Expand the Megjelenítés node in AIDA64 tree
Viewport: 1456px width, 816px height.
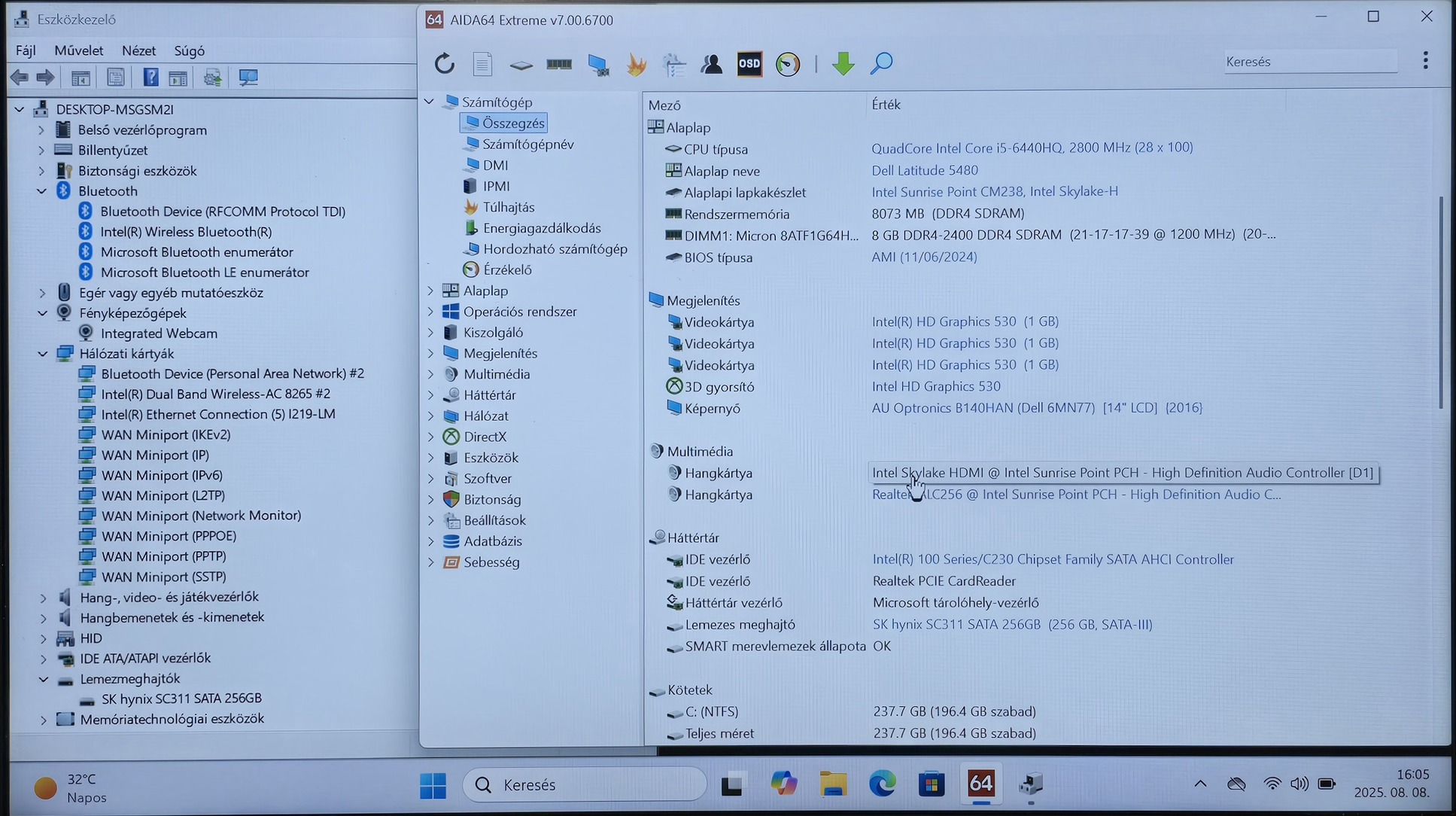(x=430, y=353)
